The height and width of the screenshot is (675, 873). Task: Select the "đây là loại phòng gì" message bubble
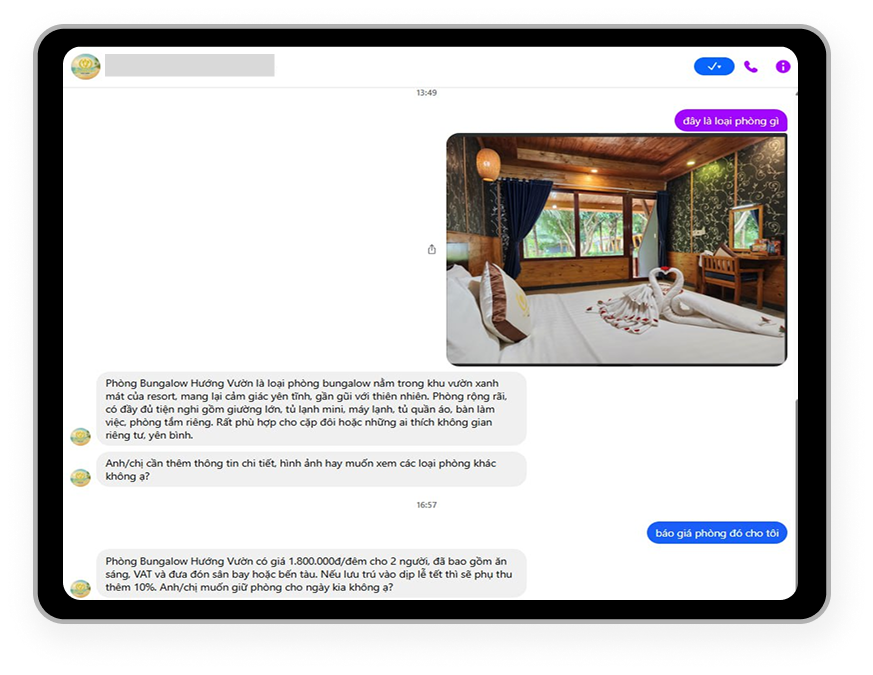pyautogui.click(x=730, y=121)
